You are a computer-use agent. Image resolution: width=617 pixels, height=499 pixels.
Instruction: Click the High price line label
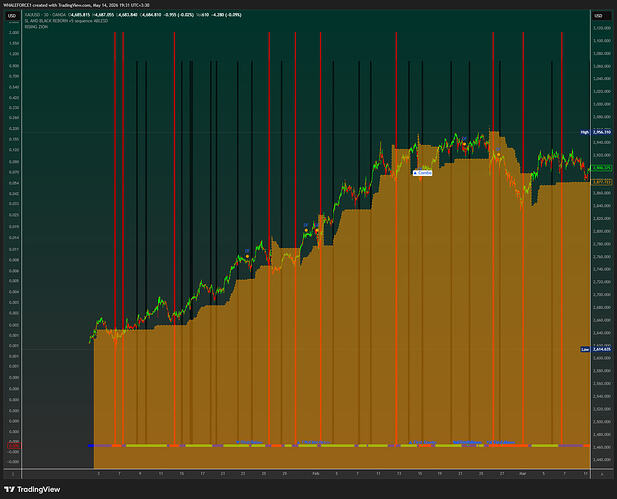[x=596, y=132]
